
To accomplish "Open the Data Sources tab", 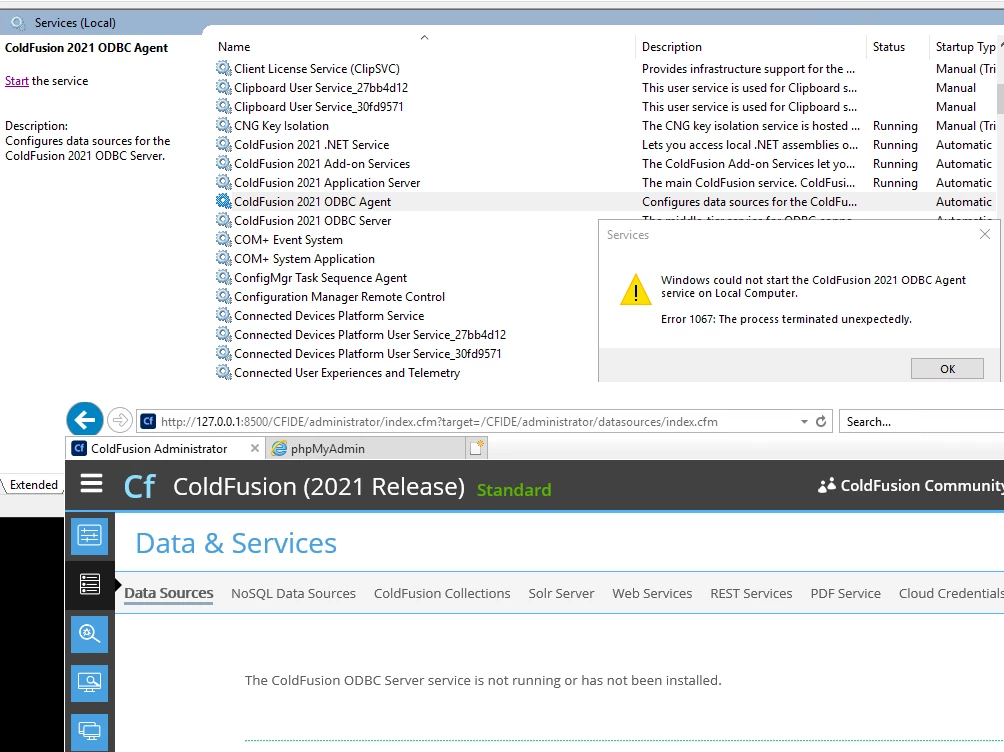I will point(168,593).
